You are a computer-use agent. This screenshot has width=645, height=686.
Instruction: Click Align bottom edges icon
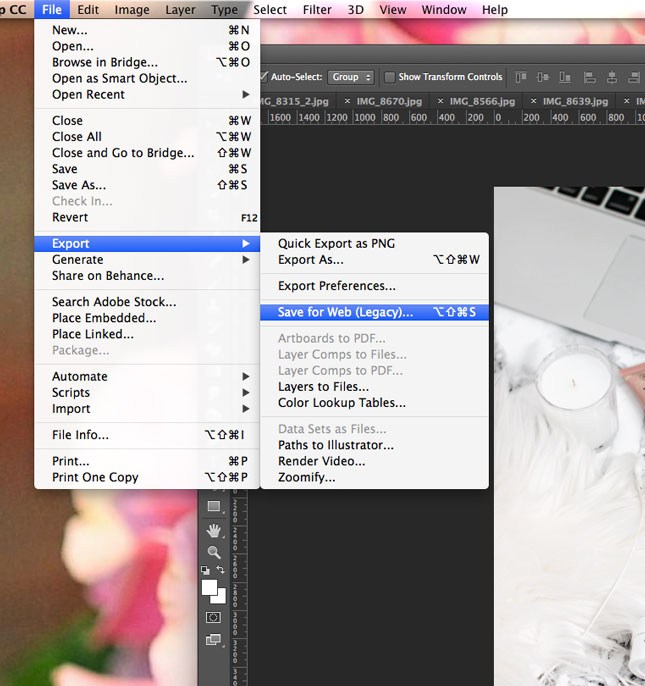coord(565,77)
